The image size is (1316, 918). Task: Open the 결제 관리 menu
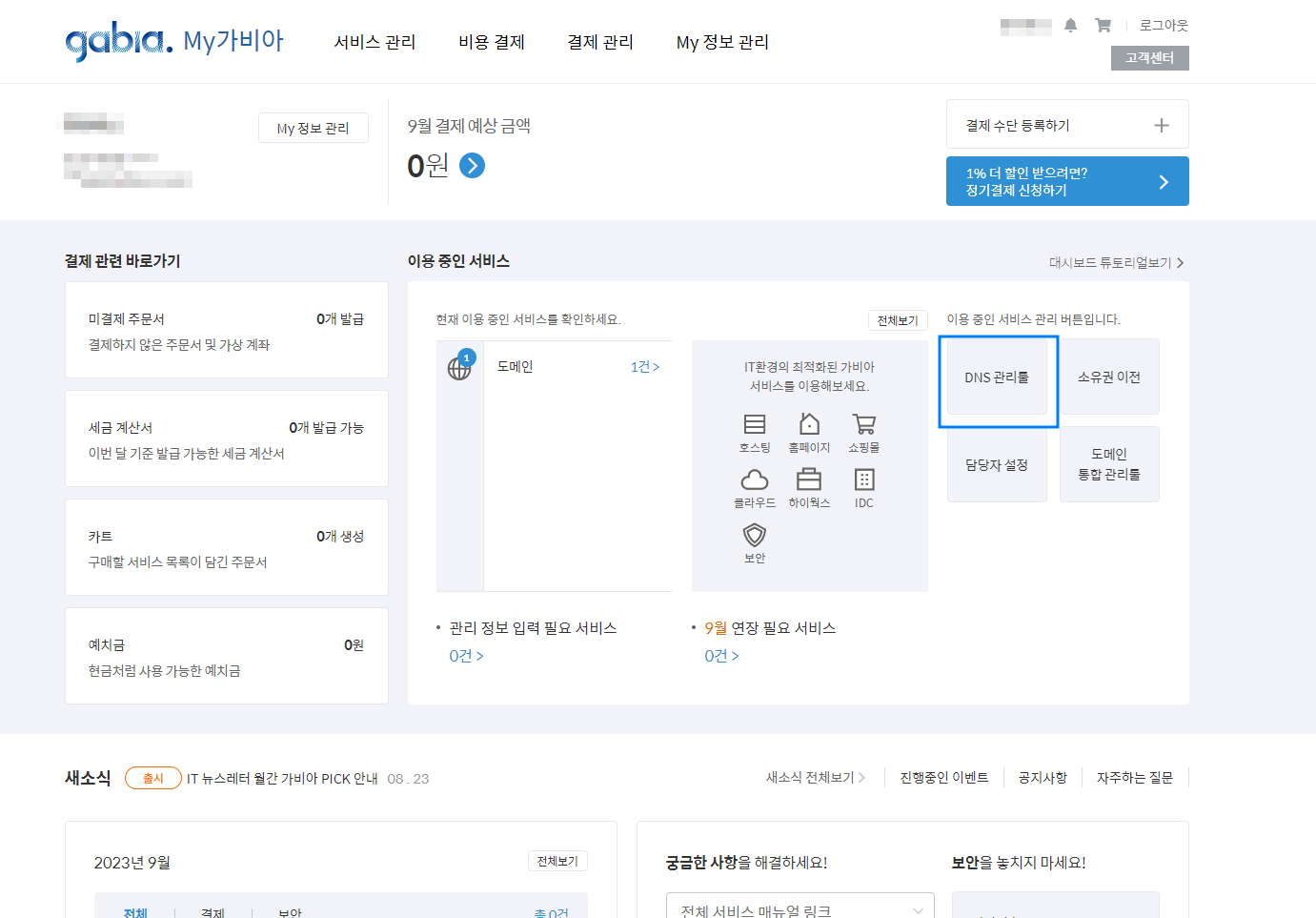tap(600, 42)
